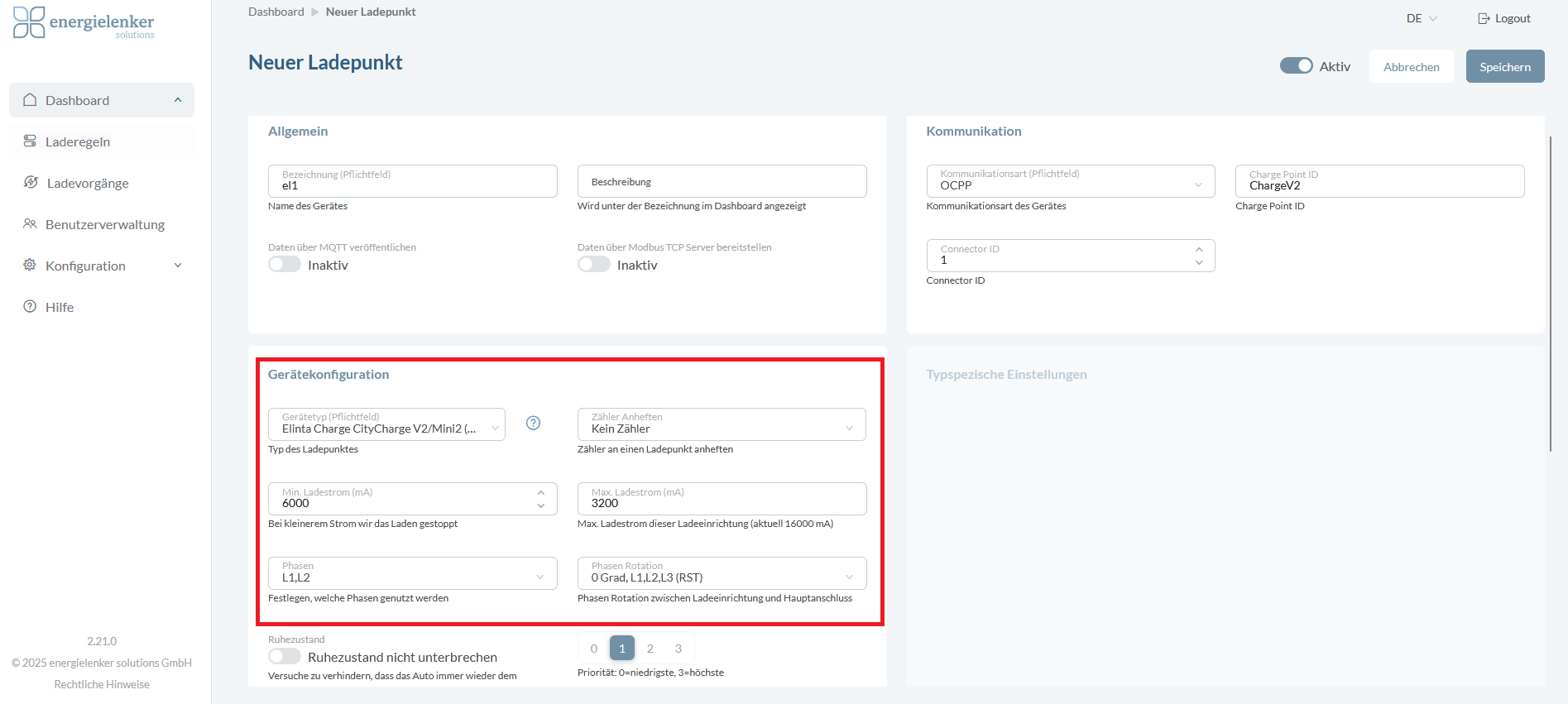The image size is (1568, 704).
Task: Open the Phasen Rotation dropdown
Action: click(x=722, y=573)
